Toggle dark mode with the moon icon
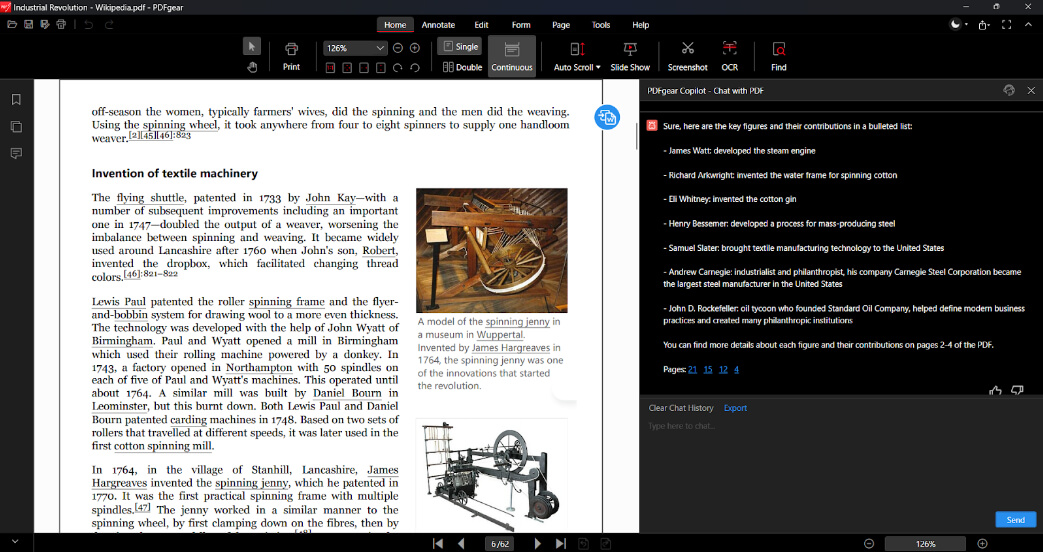This screenshot has height=552, width=1043. tap(956, 25)
